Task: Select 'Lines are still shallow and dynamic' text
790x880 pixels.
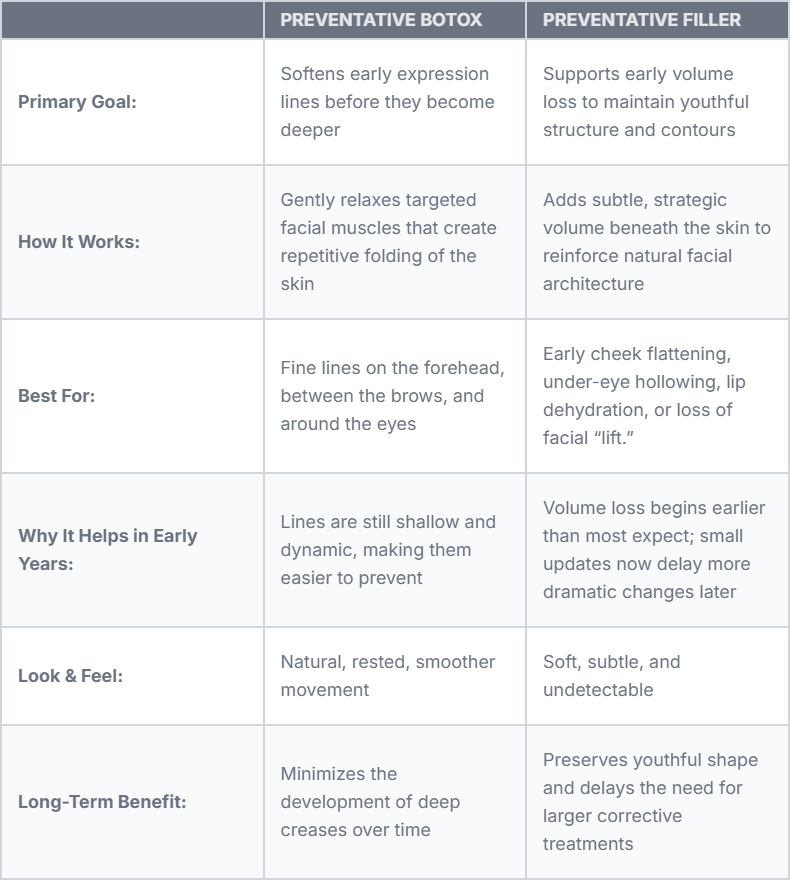Action: point(388,549)
